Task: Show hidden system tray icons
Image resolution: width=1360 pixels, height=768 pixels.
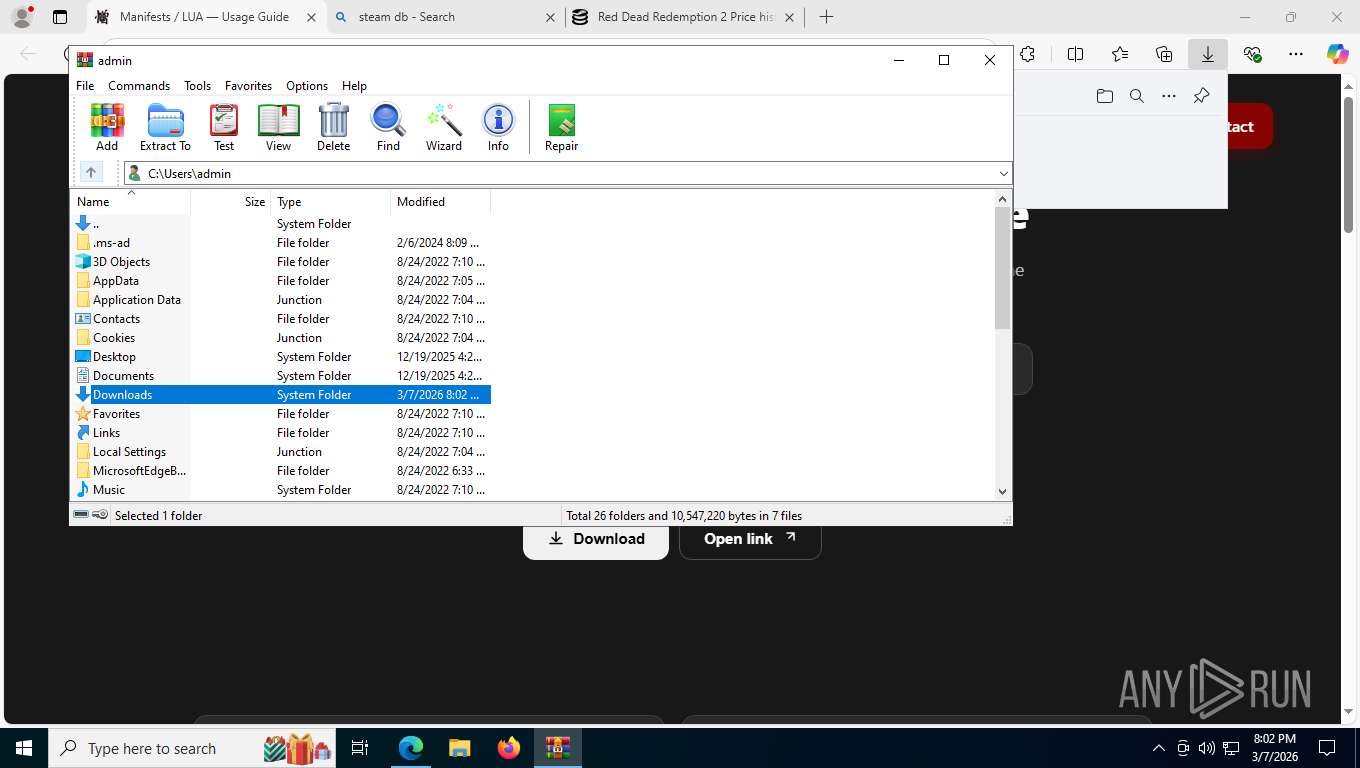Action: point(1159,748)
